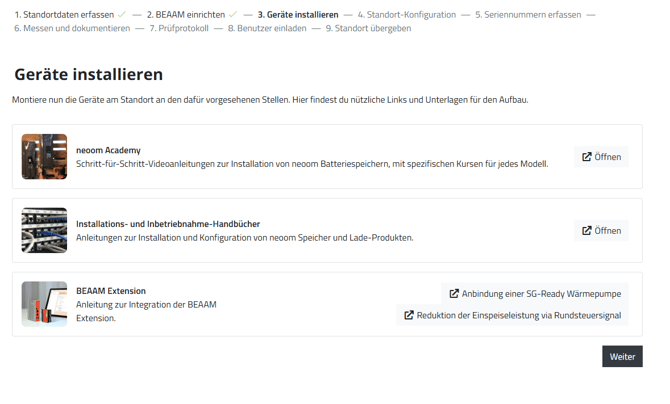Go to step 6 Messen und dokumentieren
670x404 pixels.
(x=72, y=28)
